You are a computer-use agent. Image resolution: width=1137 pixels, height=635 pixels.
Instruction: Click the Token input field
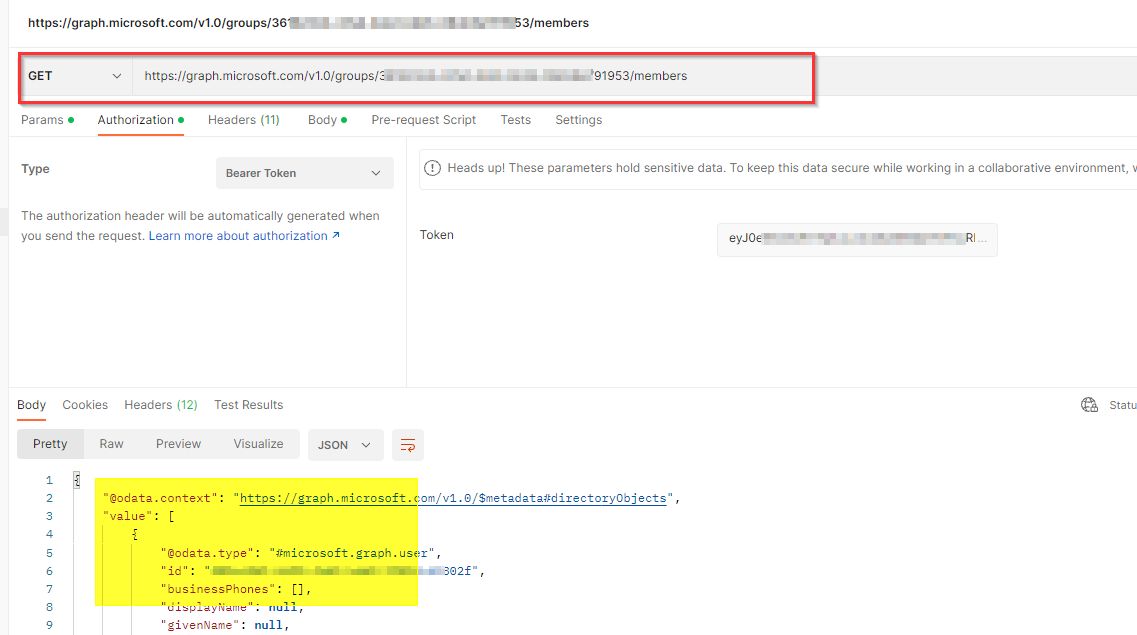click(857, 239)
